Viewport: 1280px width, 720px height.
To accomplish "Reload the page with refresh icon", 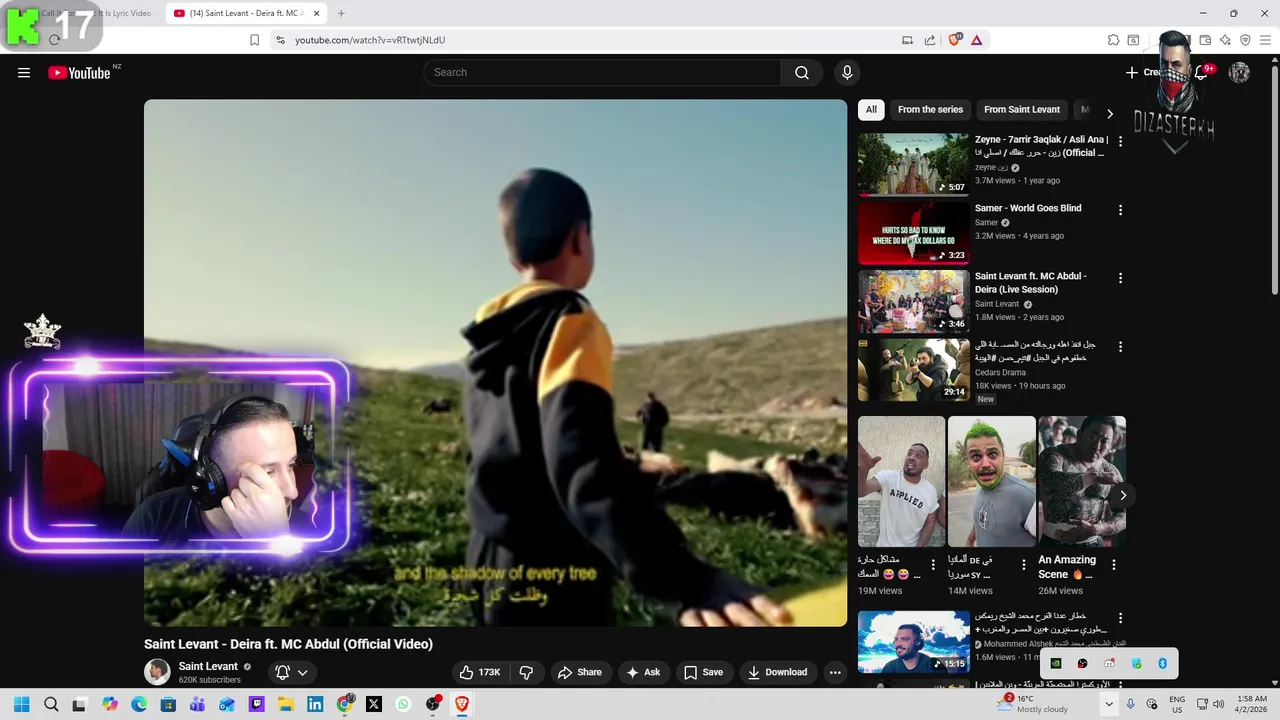I will [54, 40].
